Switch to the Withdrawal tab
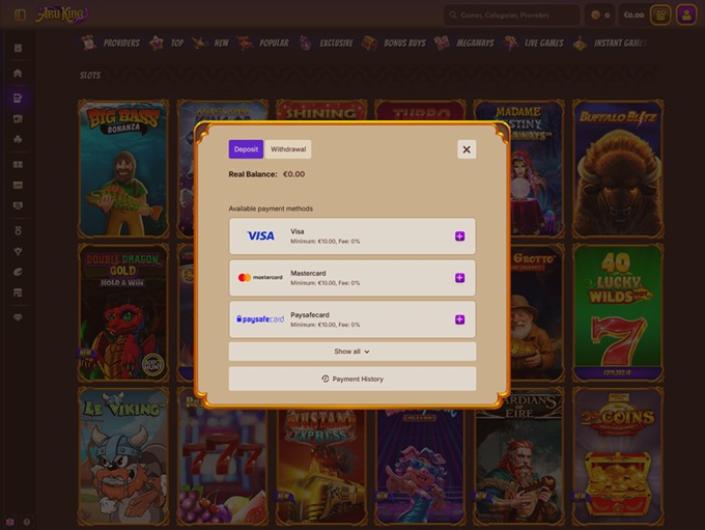Image resolution: width=705 pixels, height=530 pixels. 289,149
